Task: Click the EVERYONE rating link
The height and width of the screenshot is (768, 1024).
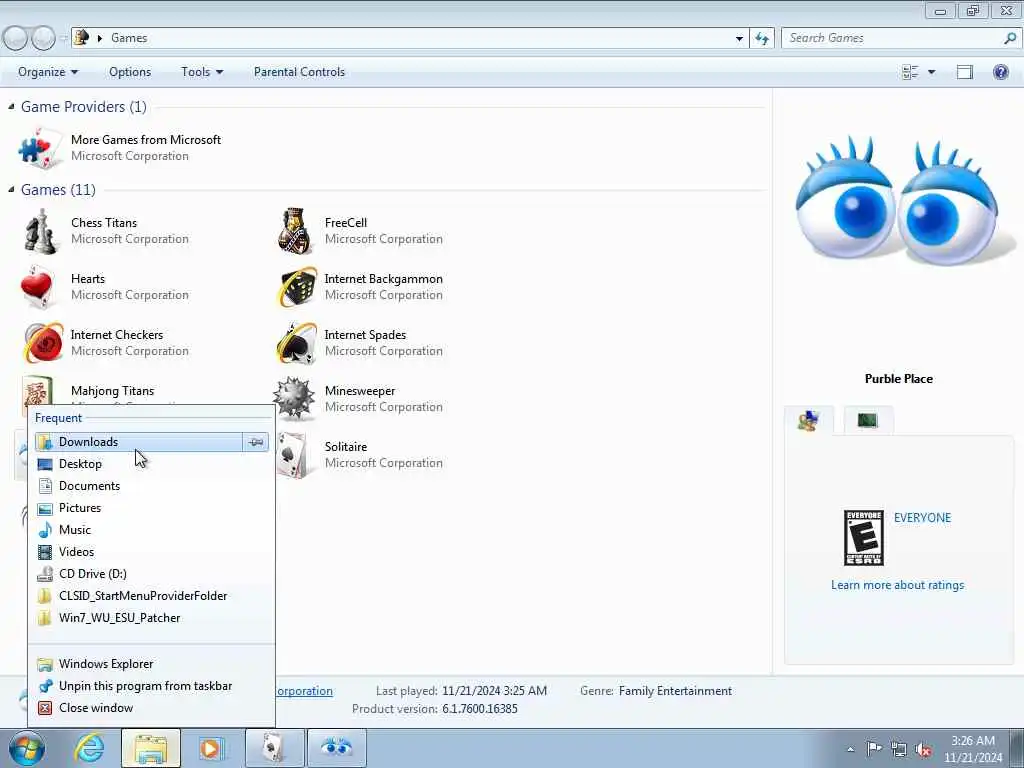Action: [x=922, y=518]
